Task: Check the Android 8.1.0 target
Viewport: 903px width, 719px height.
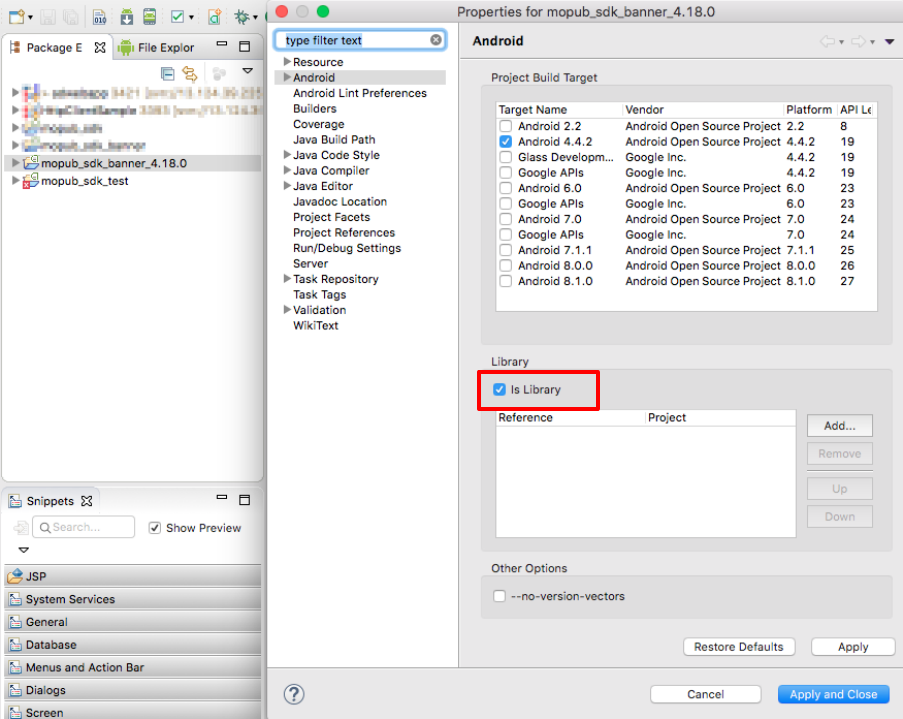Action: point(506,281)
